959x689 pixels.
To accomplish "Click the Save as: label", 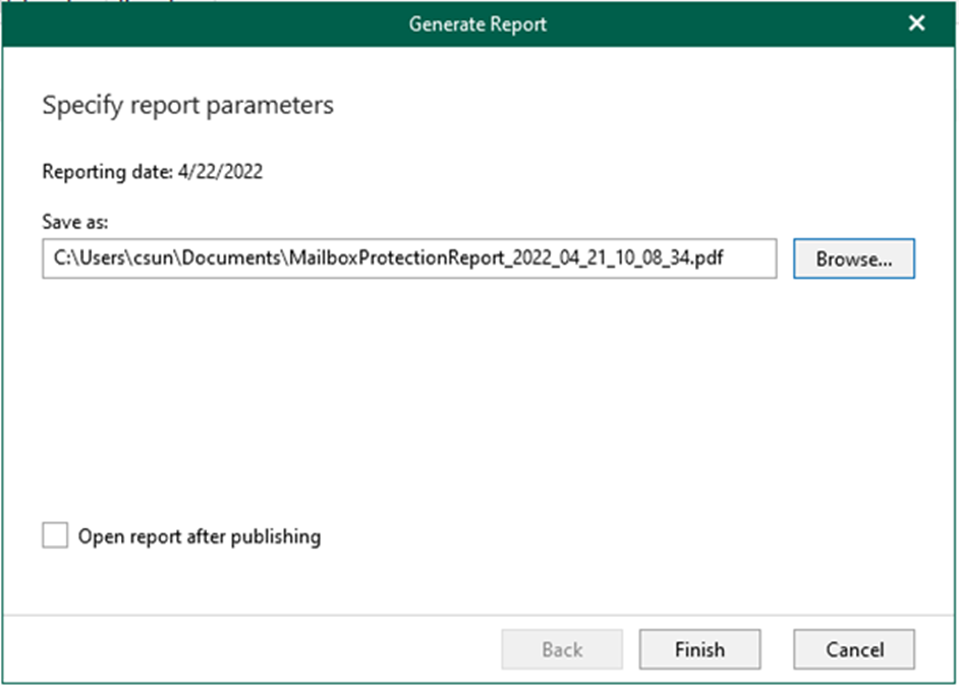I will (x=75, y=222).
